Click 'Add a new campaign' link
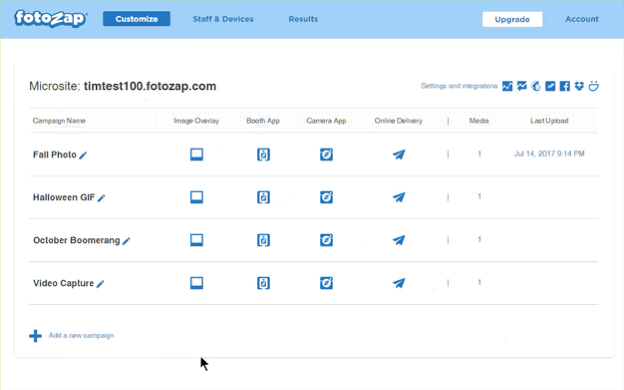This screenshot has width=624, height=390. [81, 335]
